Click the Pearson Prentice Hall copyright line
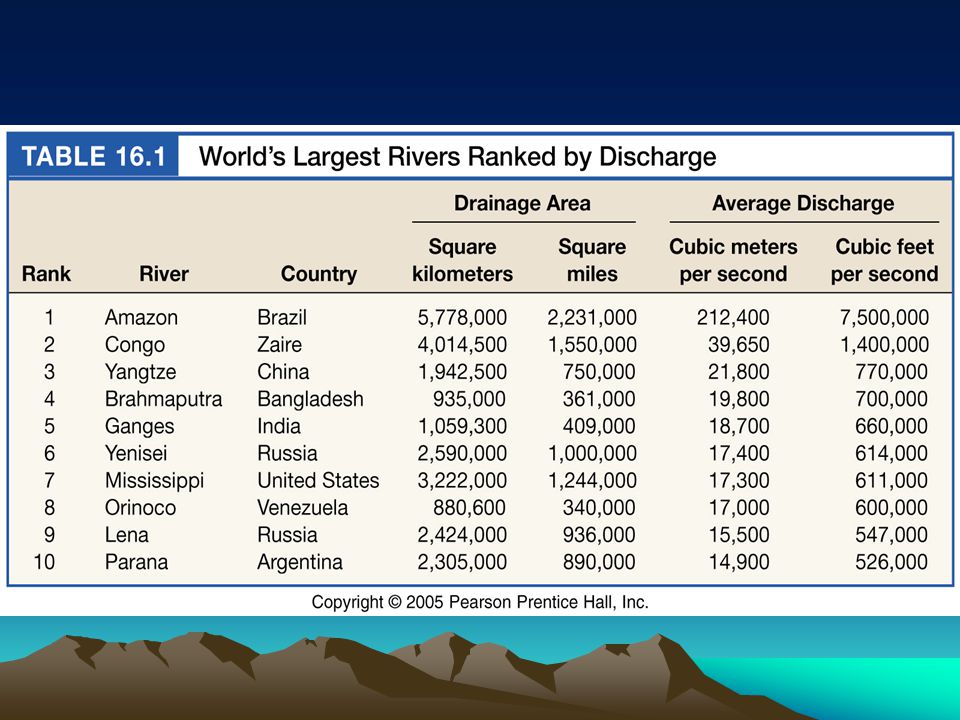 tap(480, 602)
